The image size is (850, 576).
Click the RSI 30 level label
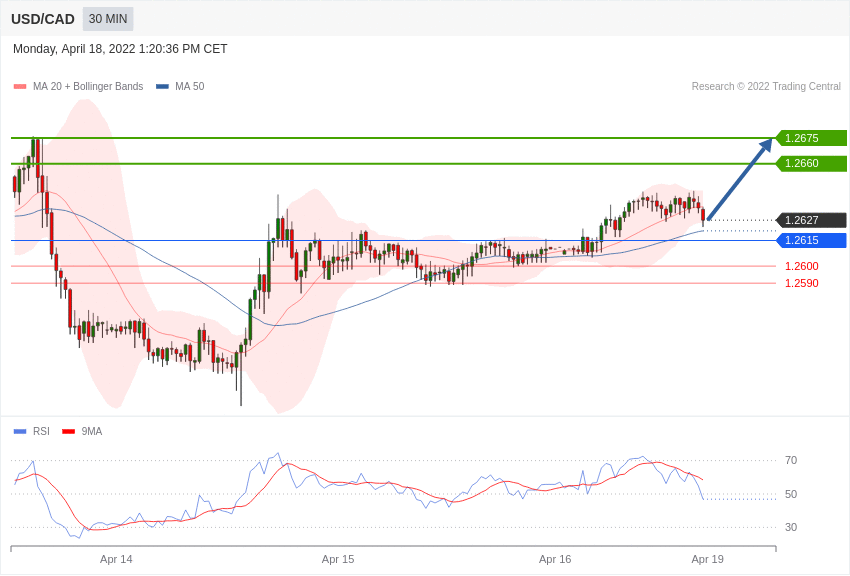(x=791, y=527)
